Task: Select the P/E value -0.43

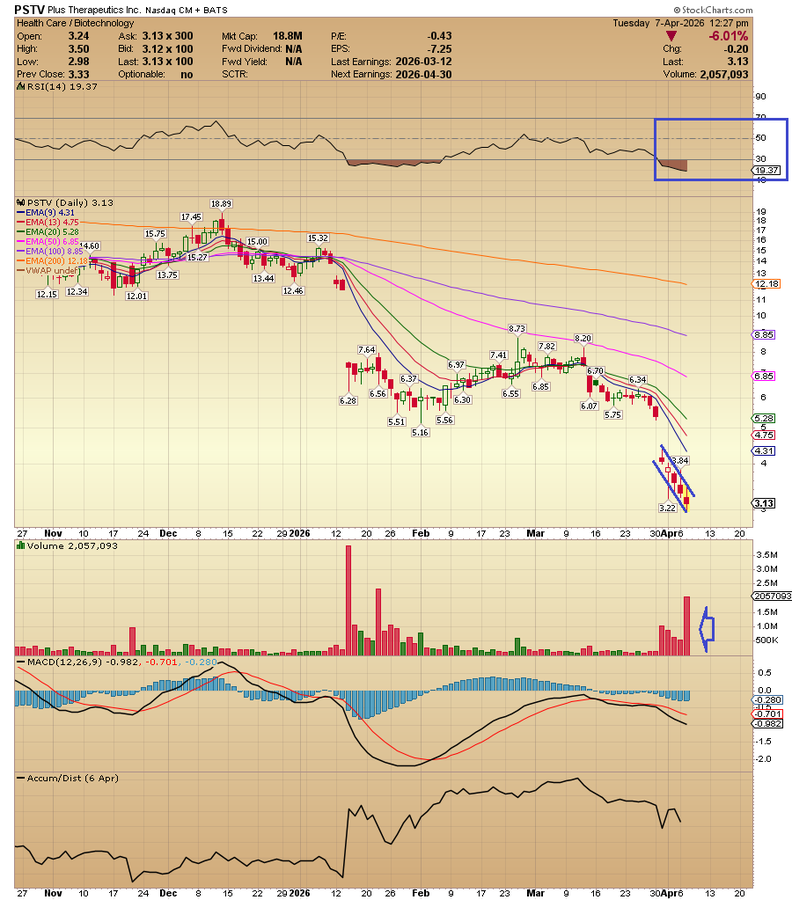Action: [x=439, y=36]
